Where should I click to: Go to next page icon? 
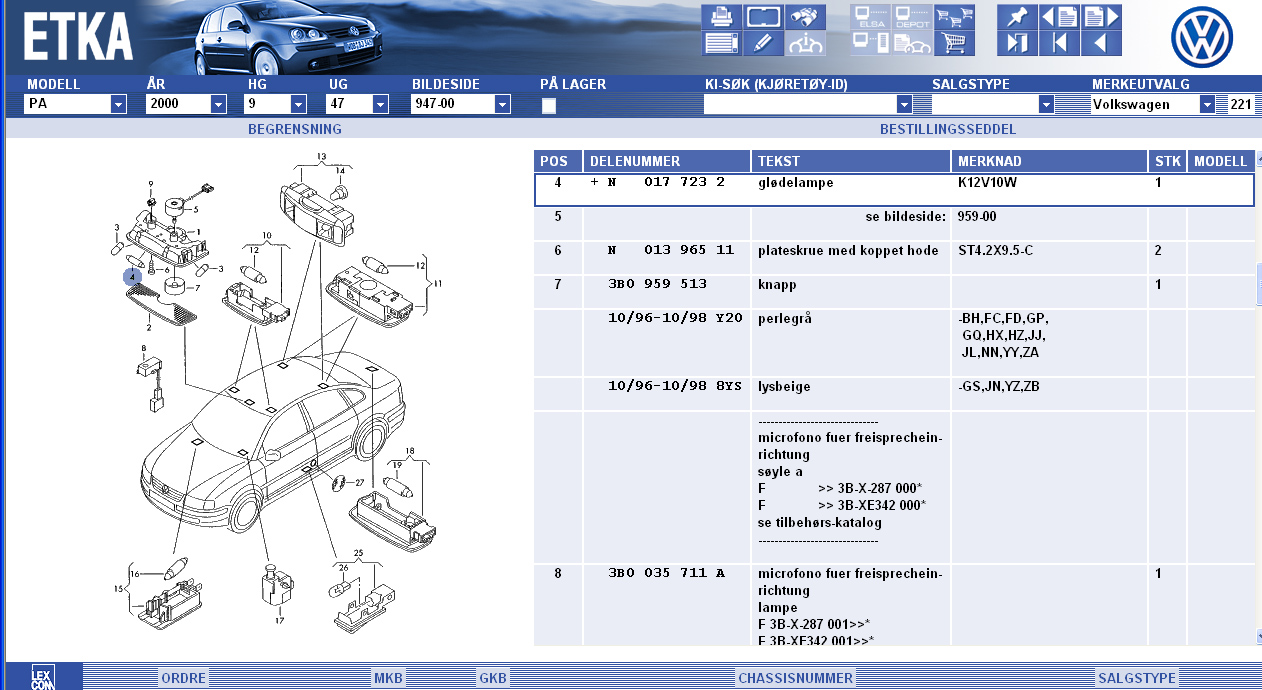pyautogui.click(x=1101, y=17)
